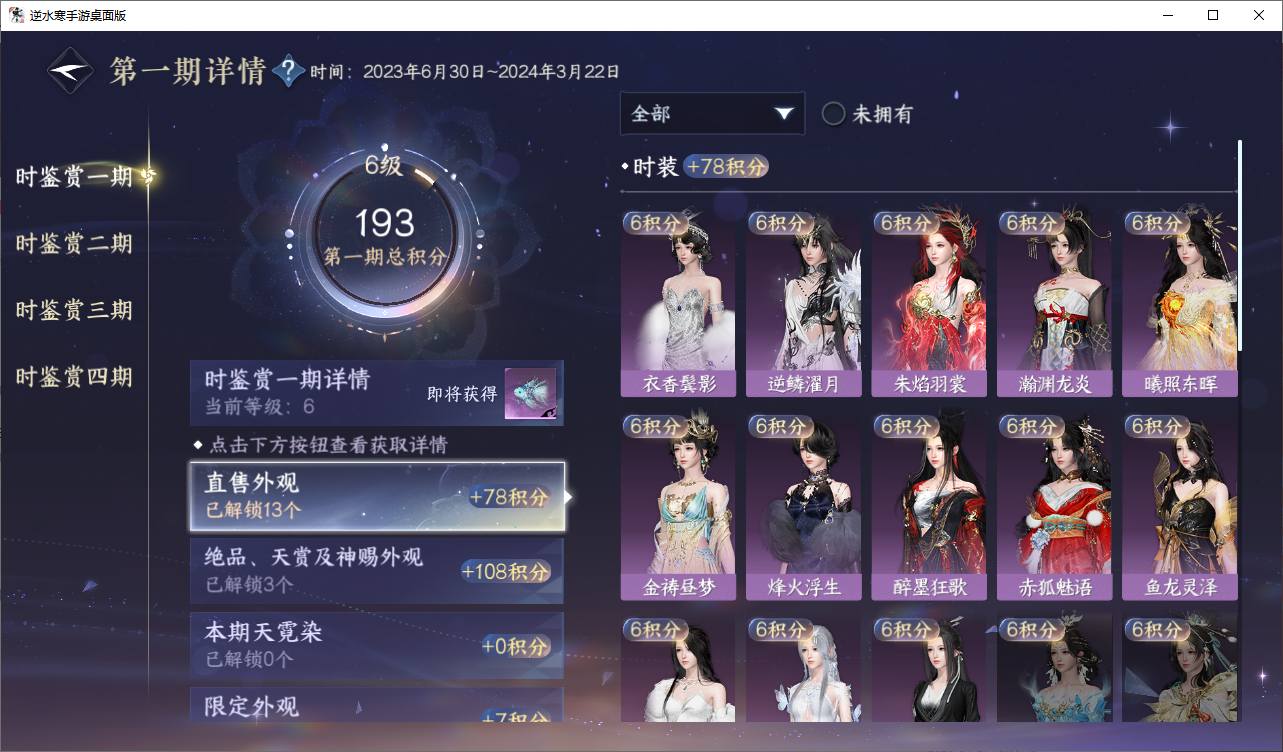Click the outfit list vertical scrollbar

(x=1240, y=245)
